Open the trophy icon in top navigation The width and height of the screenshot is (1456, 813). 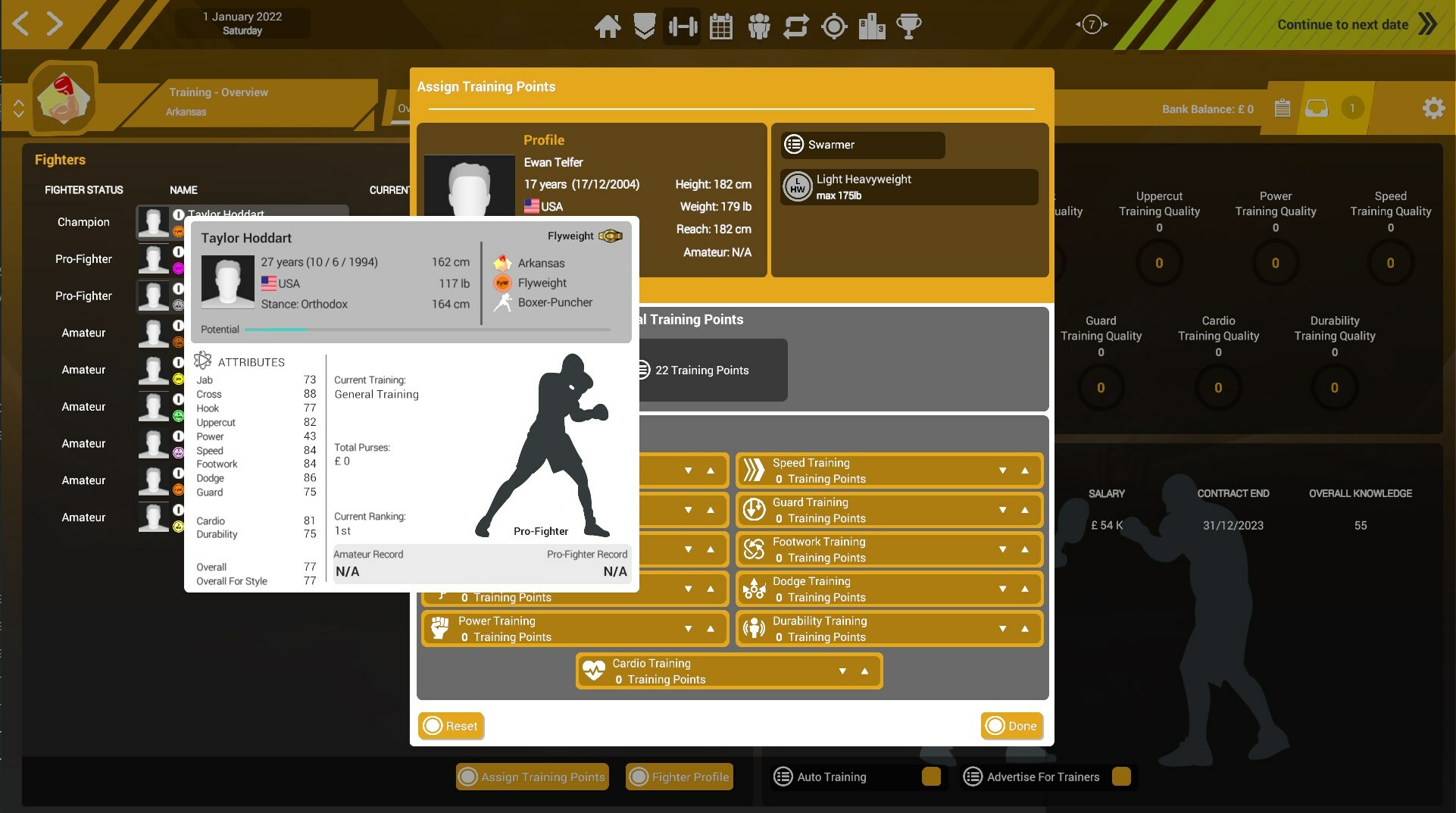point(909,27)
